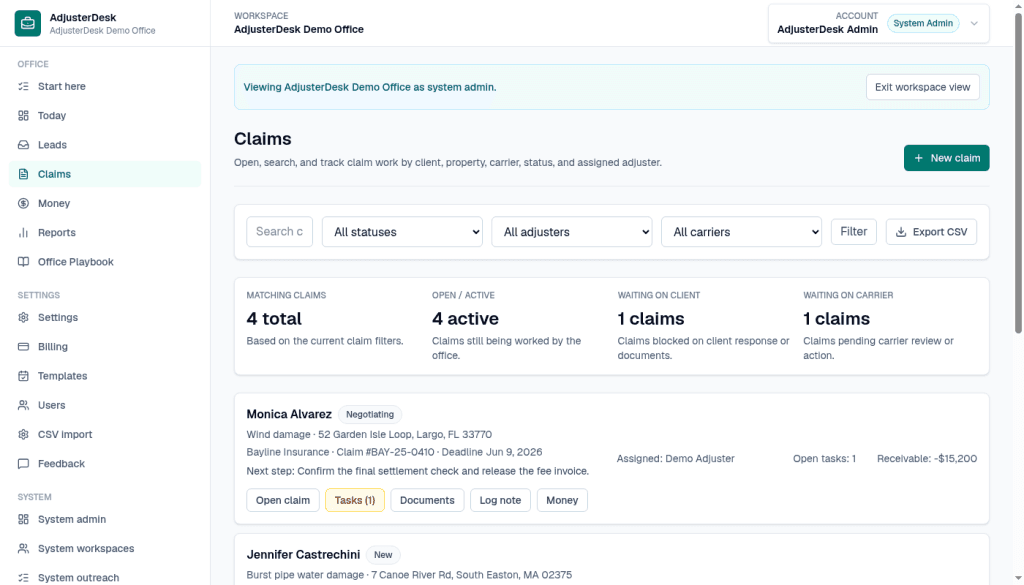Screen dimensions: 1024x585
Task: Open Office Playbook from the sidebar
Action: (x=105, y=262)
